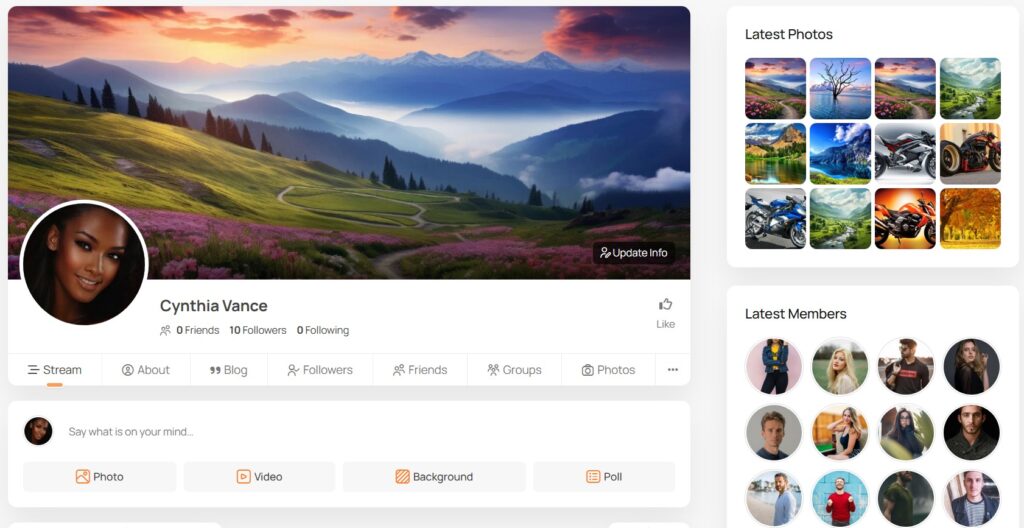
Task: Create a Poll post
Action: pyautogui.click(x=604, y=477)
